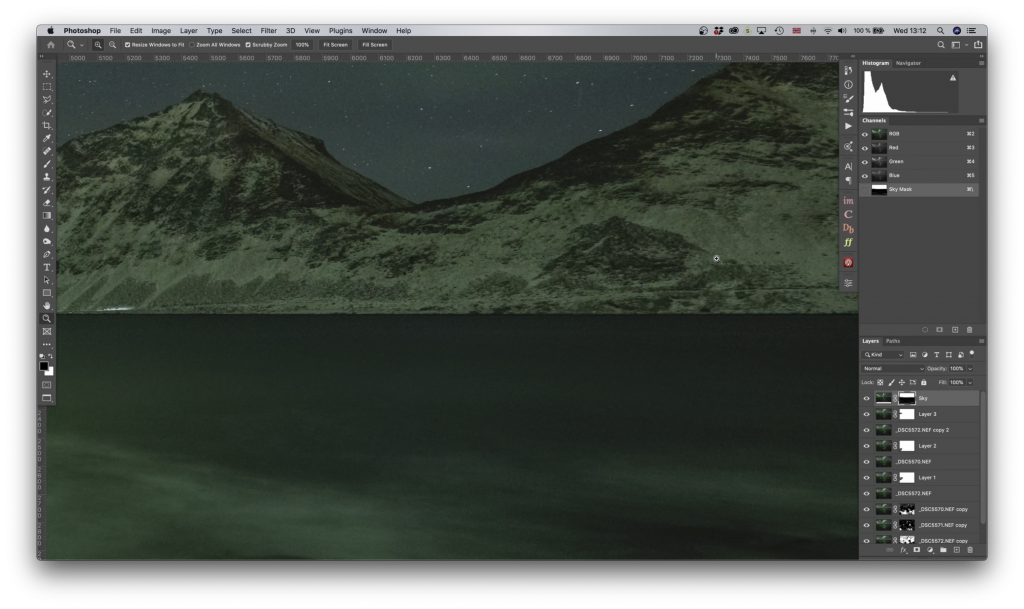Activate the Clone Stamp tool
The image size is (1024, 609).
pyautogui.click(x=47, y=177)
